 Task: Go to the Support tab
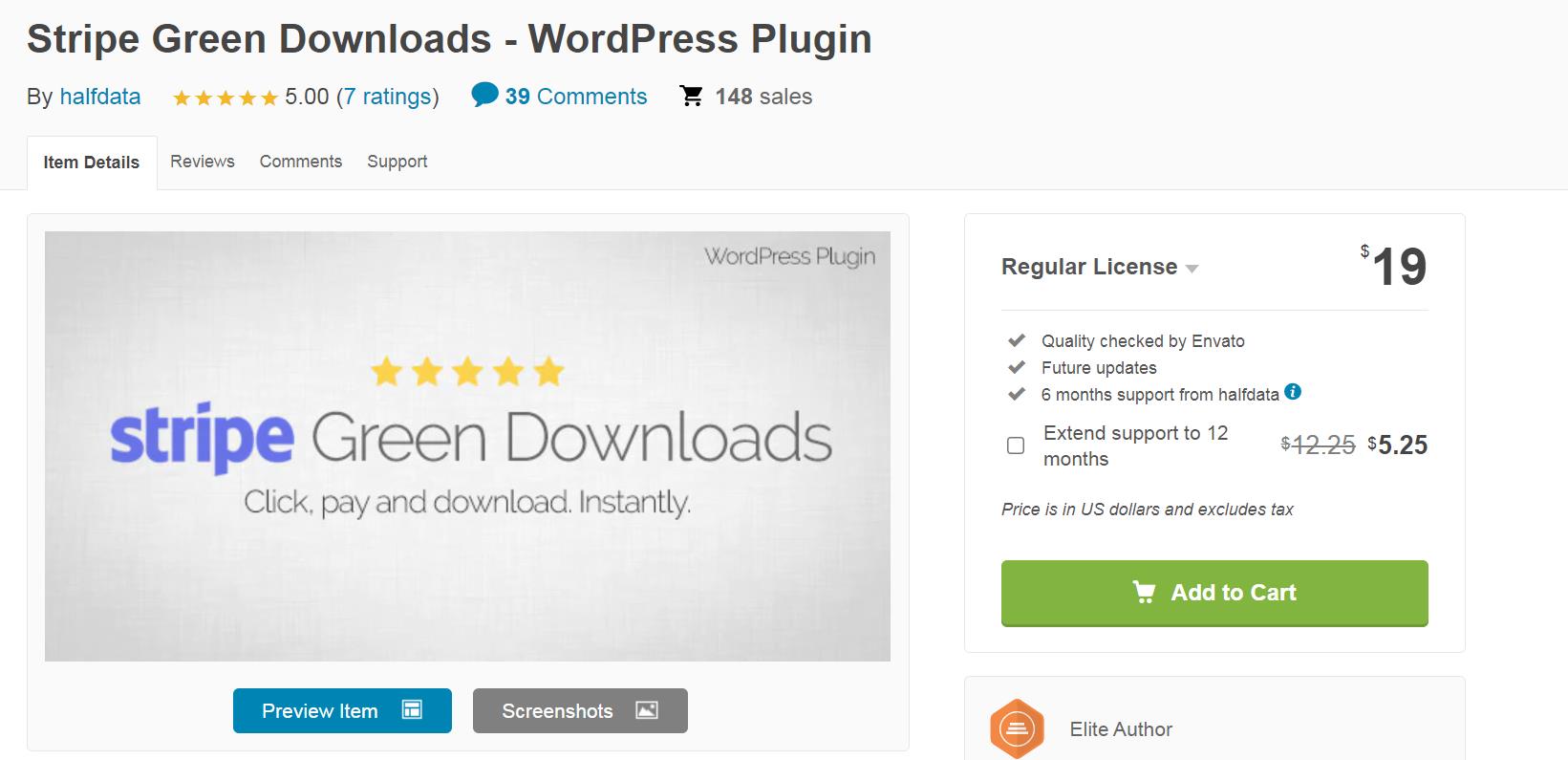click(397, 162)
